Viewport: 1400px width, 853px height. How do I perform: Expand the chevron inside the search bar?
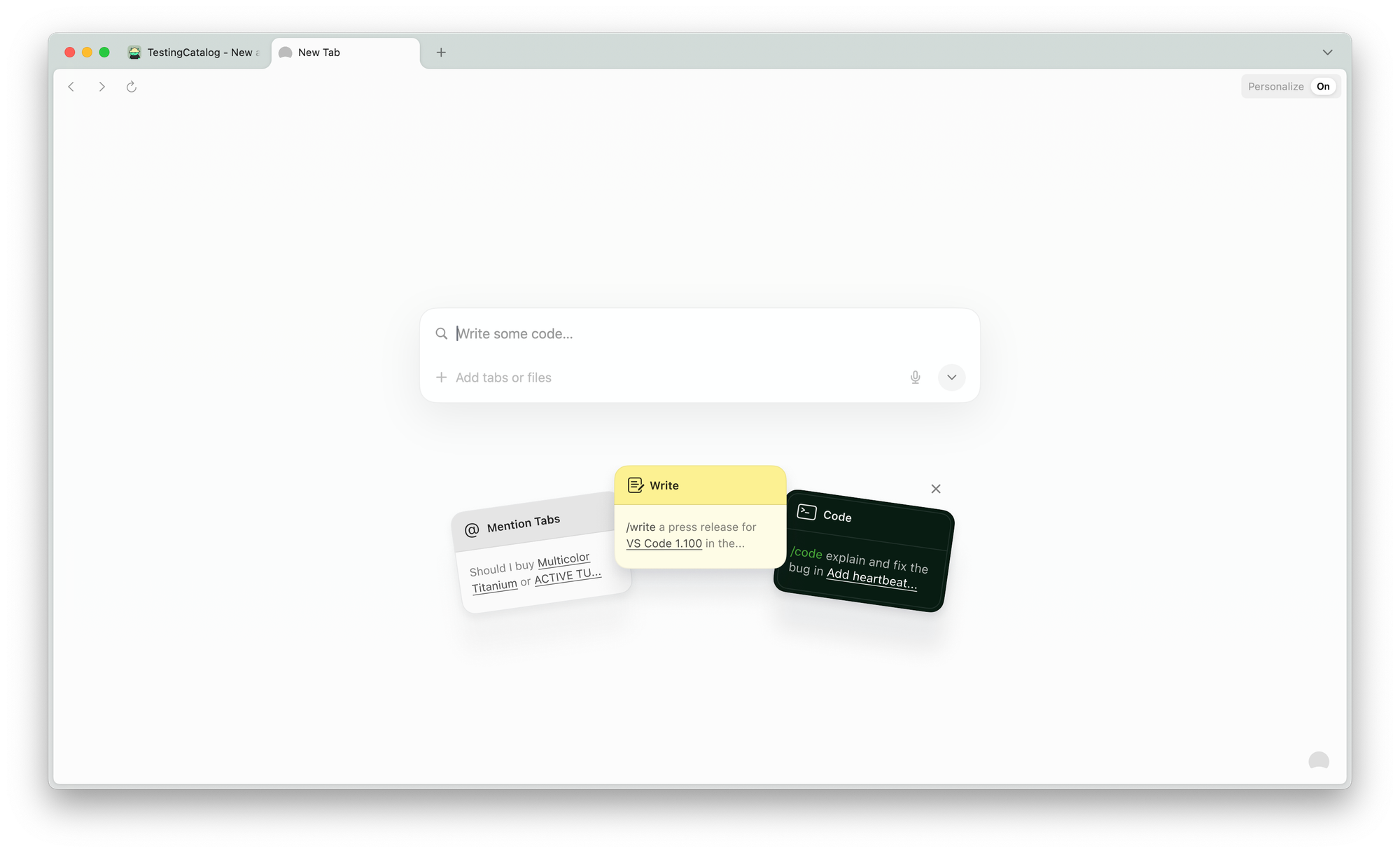951,377
